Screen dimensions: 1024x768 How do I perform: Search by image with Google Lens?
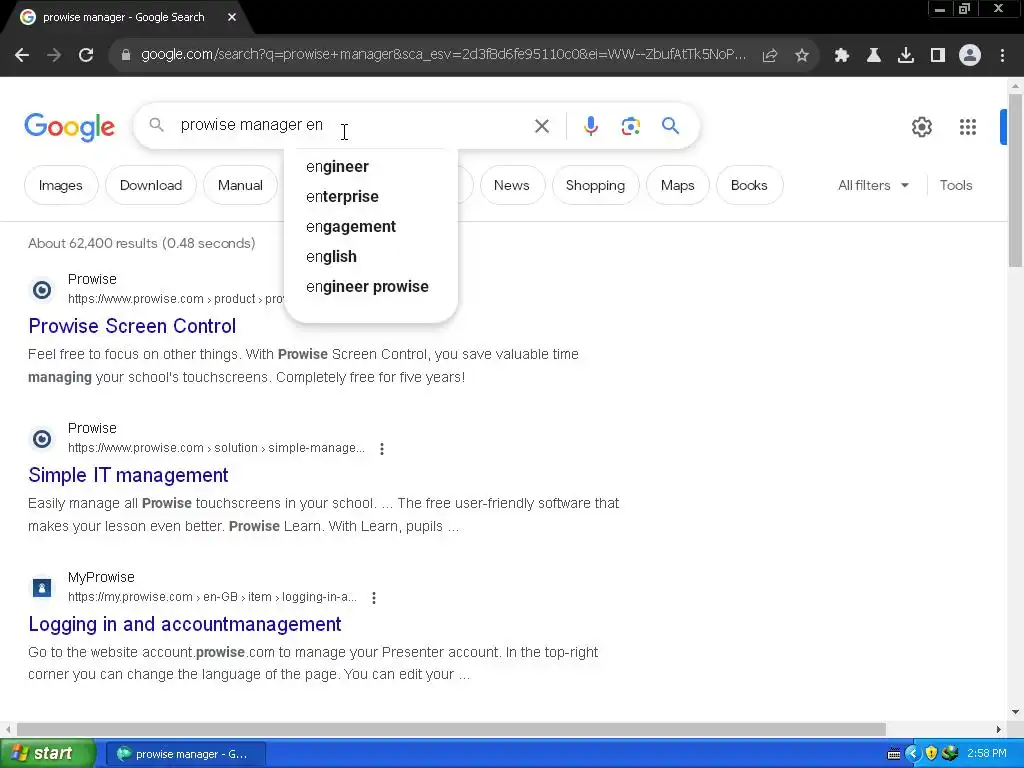point(630,126)
